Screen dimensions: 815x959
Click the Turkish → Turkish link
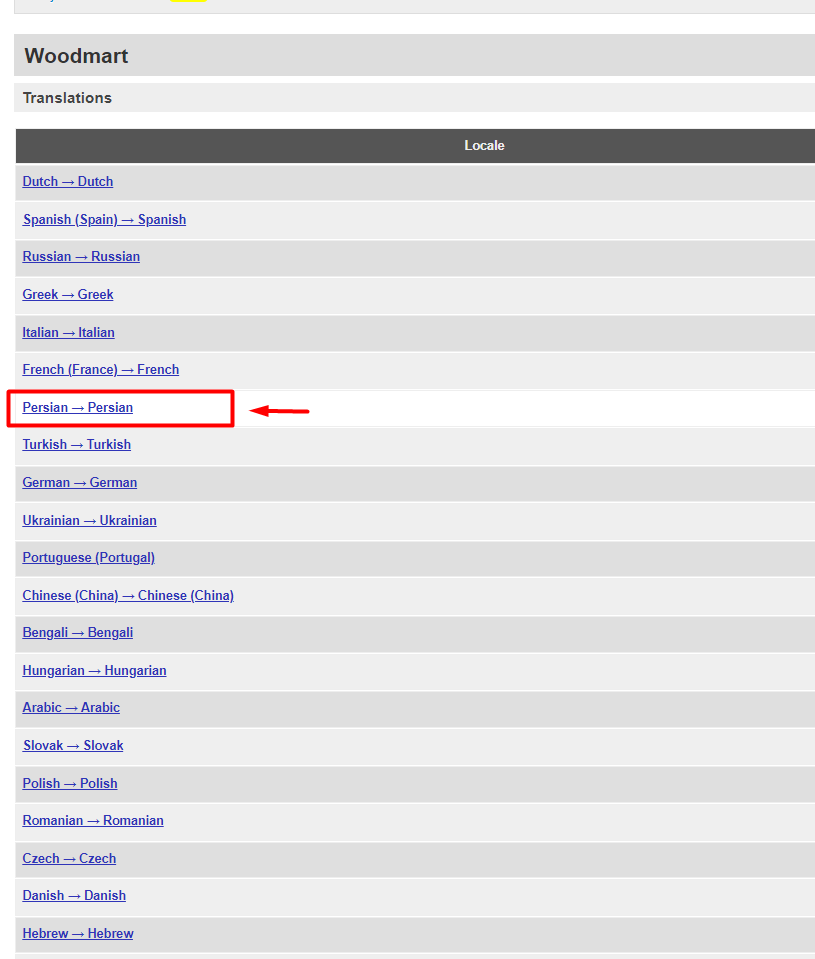pos(76,445)
